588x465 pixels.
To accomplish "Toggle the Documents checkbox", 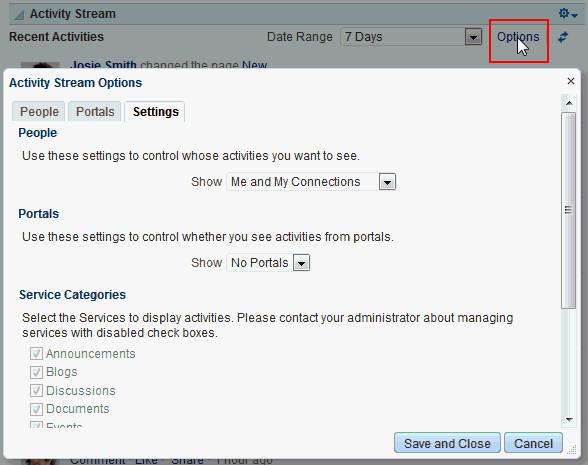I will click(36, 409).
